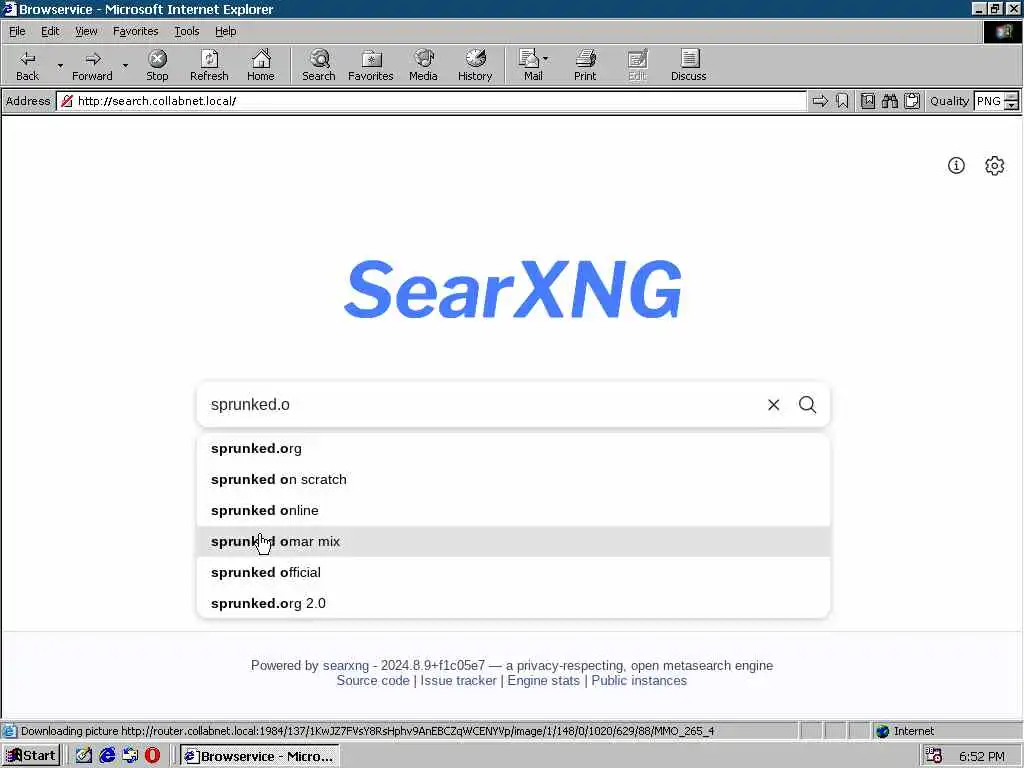The width and height of the screenshot is (1024, 768).
Task: Show the History pane
Action: (475, 65)
